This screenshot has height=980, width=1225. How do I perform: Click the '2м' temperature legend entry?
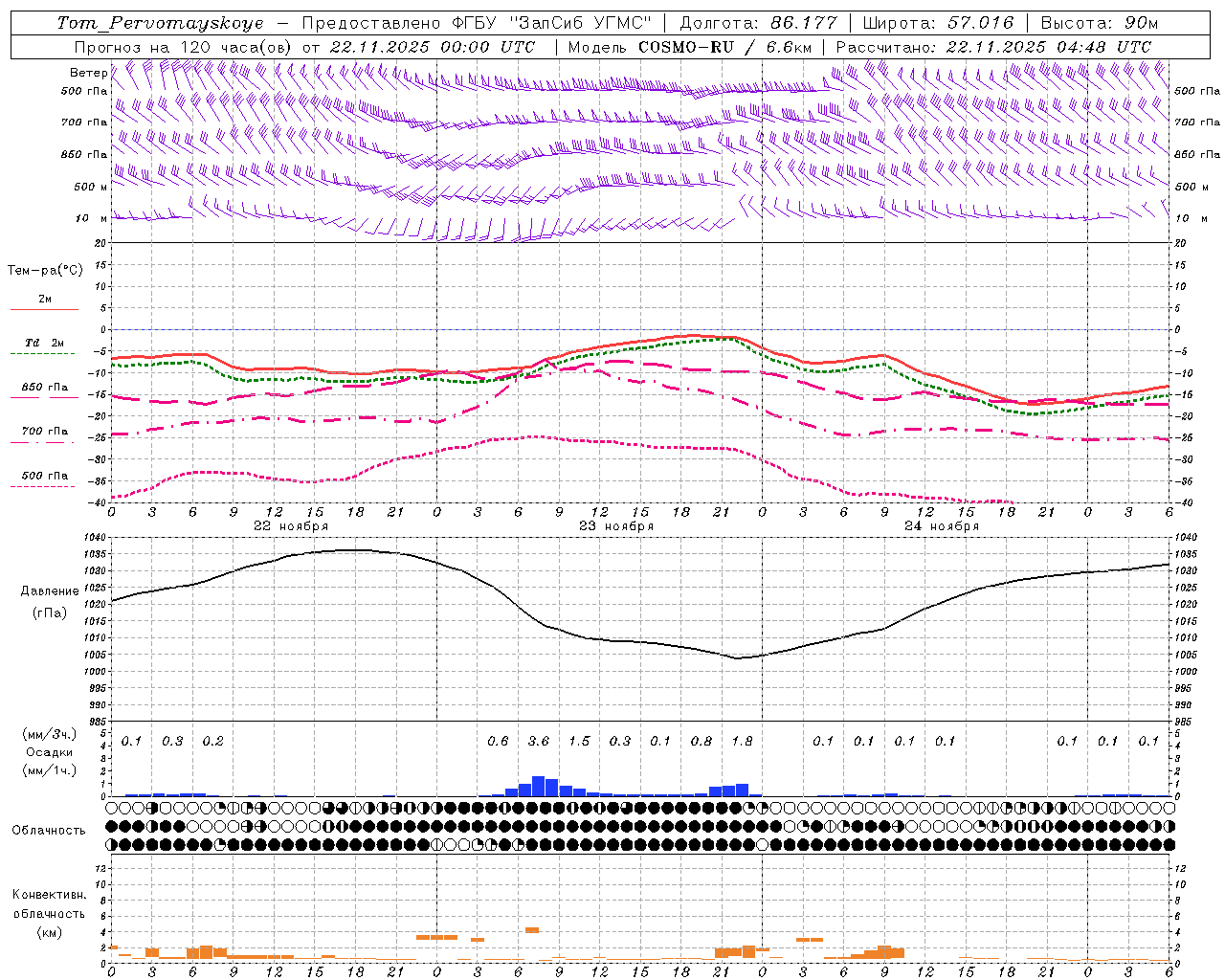click(x=45, y=300)
